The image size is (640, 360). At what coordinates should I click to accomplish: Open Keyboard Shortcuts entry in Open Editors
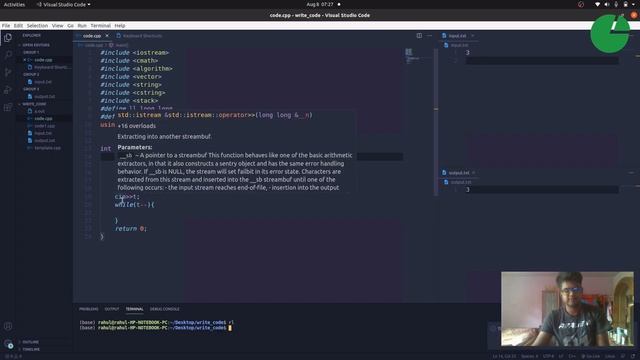tap(49, 67)
